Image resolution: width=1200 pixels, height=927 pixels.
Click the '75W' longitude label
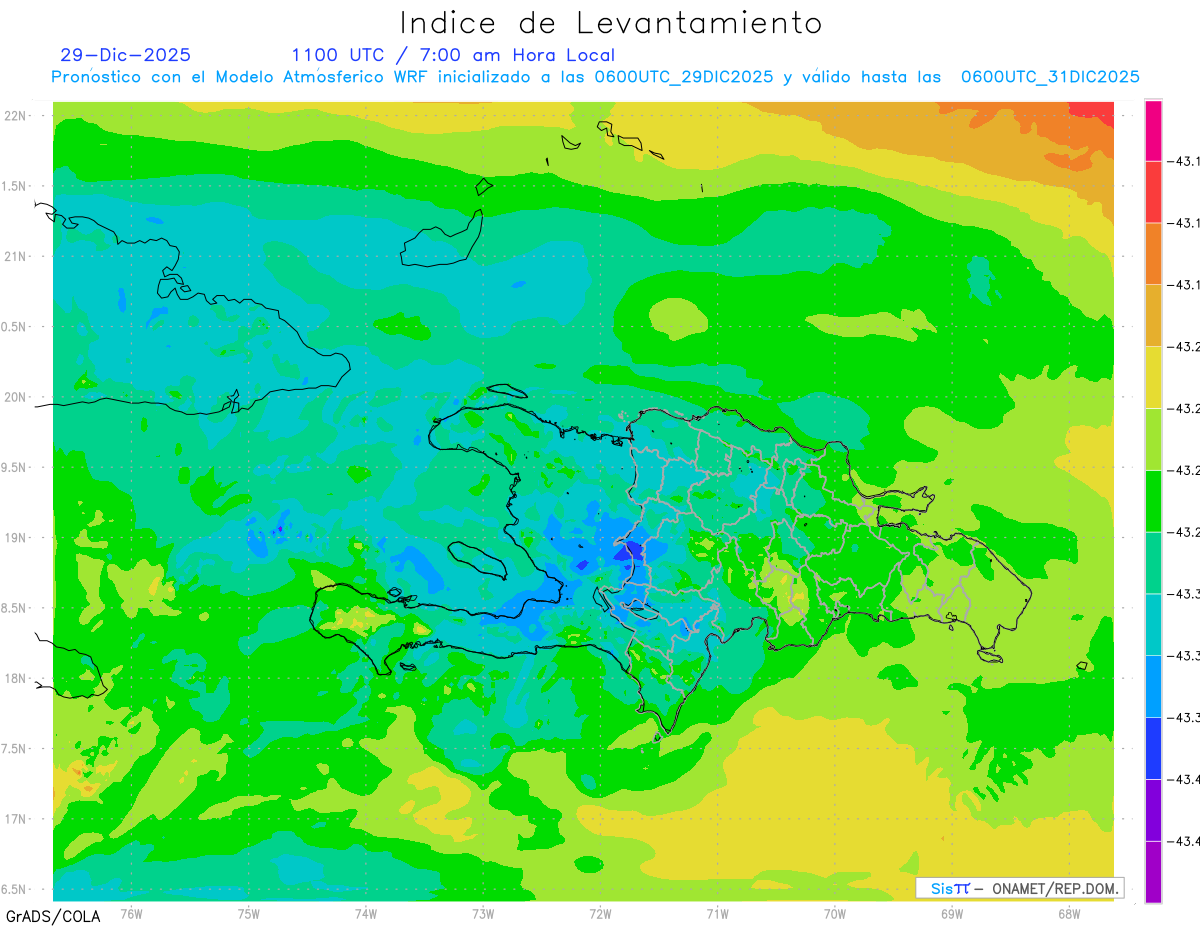tap(249, 914)
